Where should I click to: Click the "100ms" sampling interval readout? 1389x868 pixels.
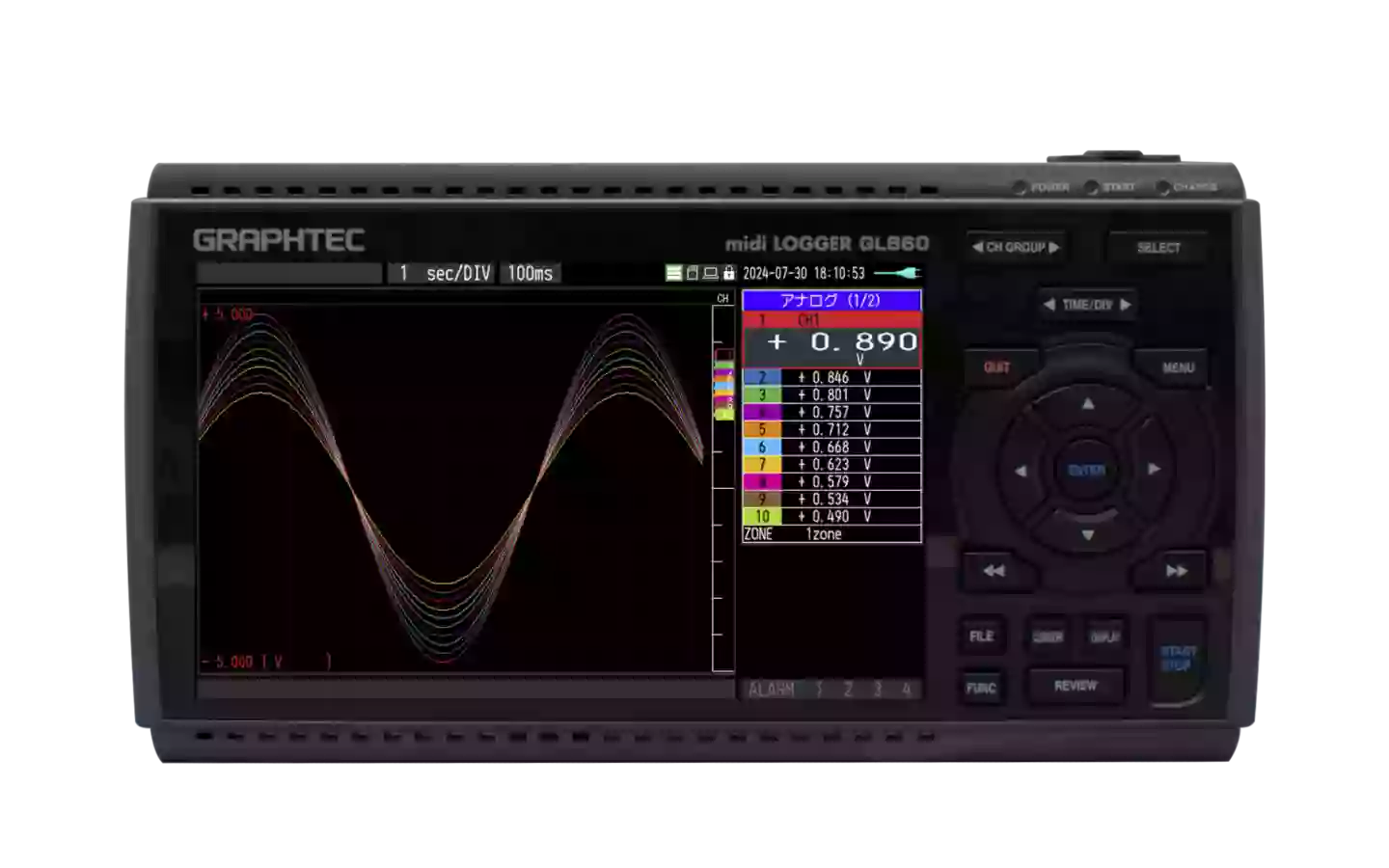(531, 274)
